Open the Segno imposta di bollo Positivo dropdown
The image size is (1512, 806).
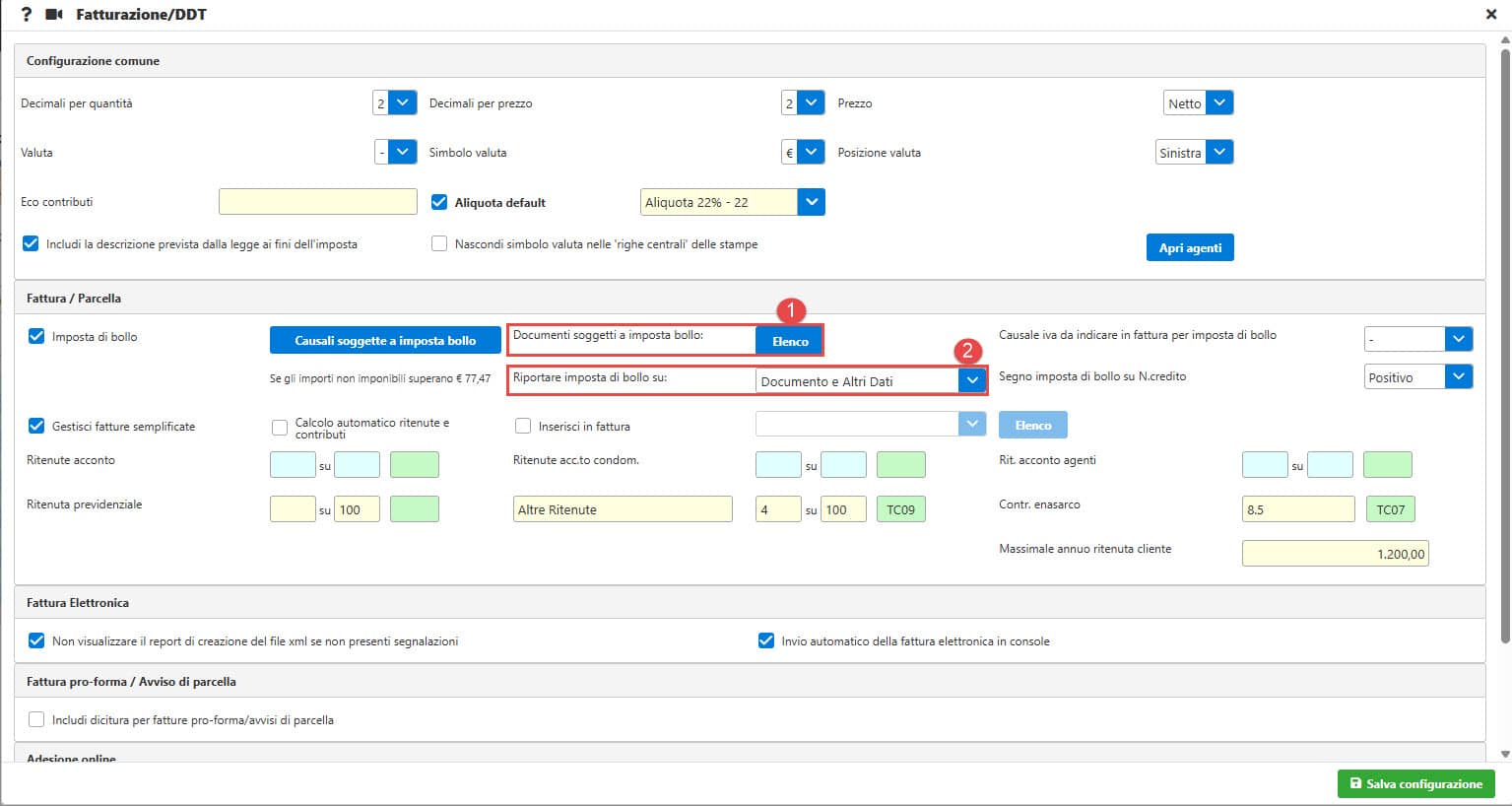[x=1458, y=376]
